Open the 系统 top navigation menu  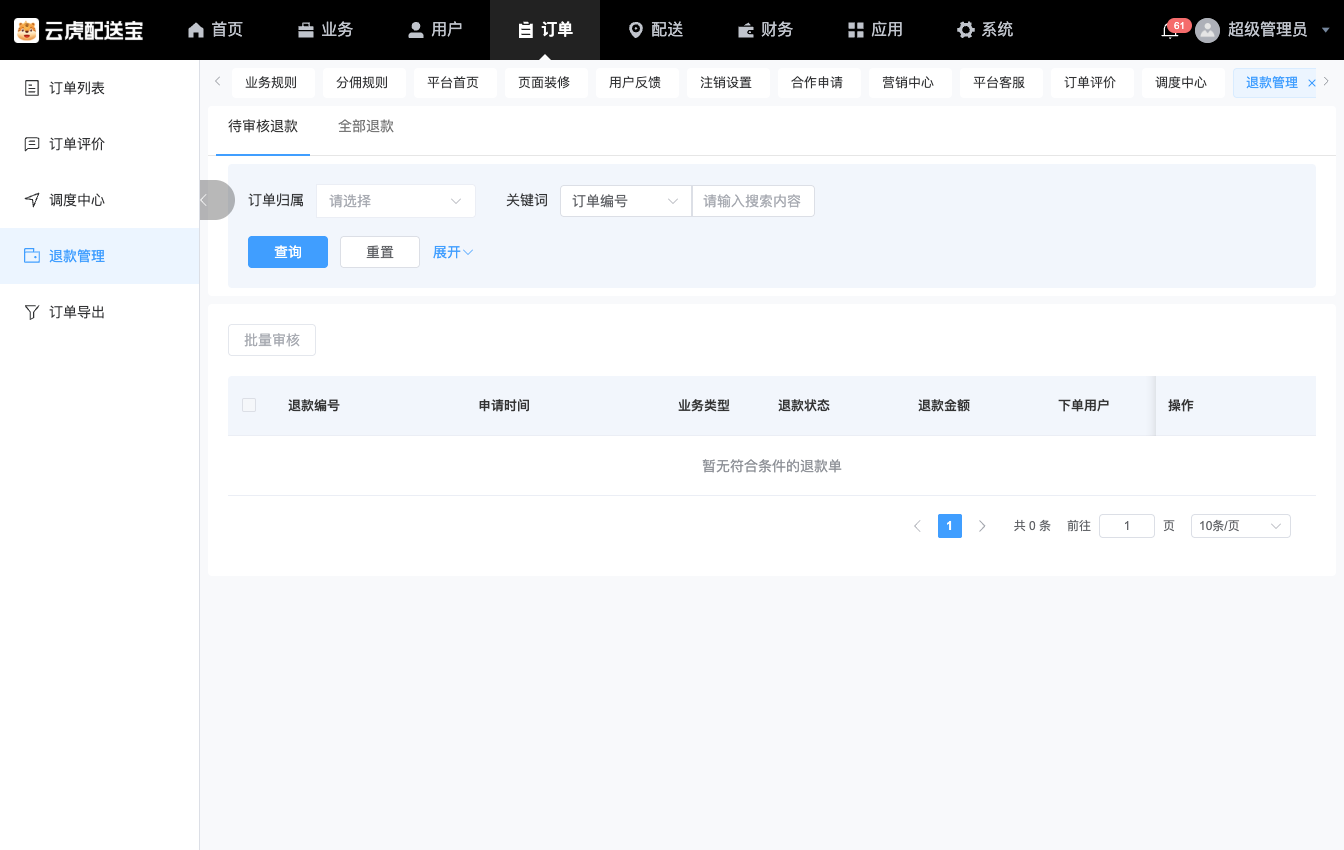click(985, 30)
